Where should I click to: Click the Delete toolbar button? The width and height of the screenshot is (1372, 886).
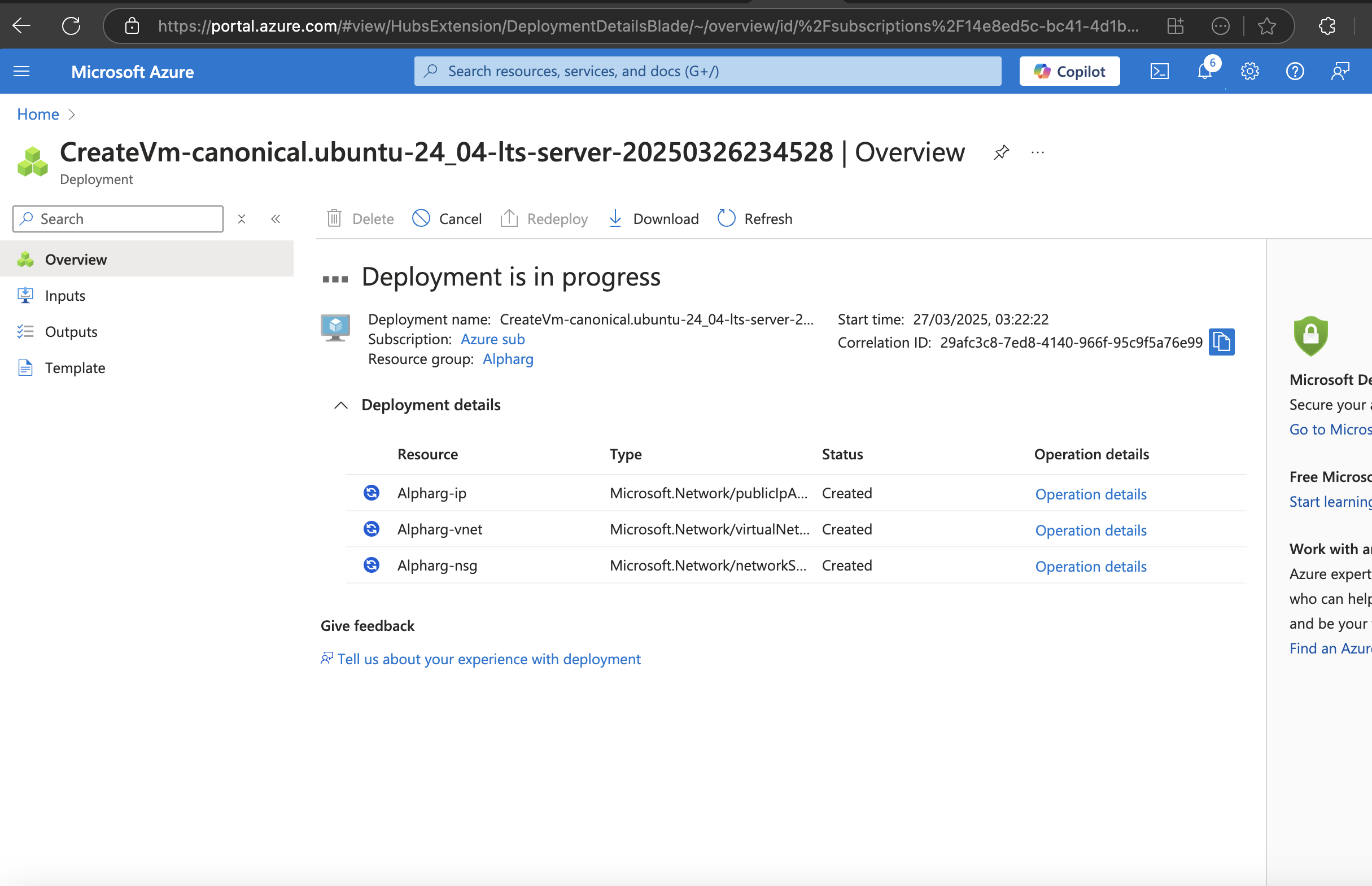pos(360,218)
